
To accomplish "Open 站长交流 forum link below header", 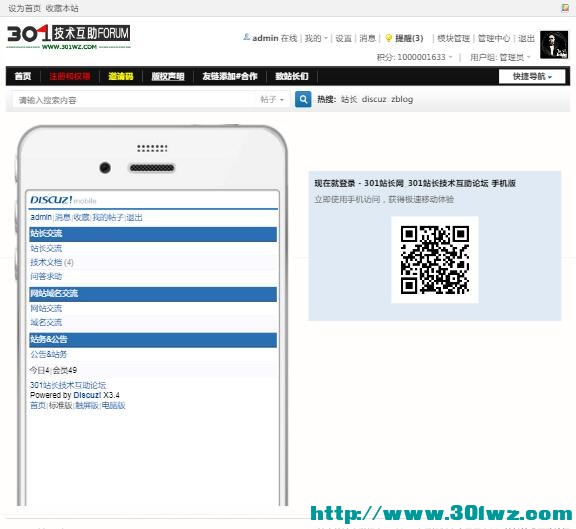I will (x=46, y=248).
